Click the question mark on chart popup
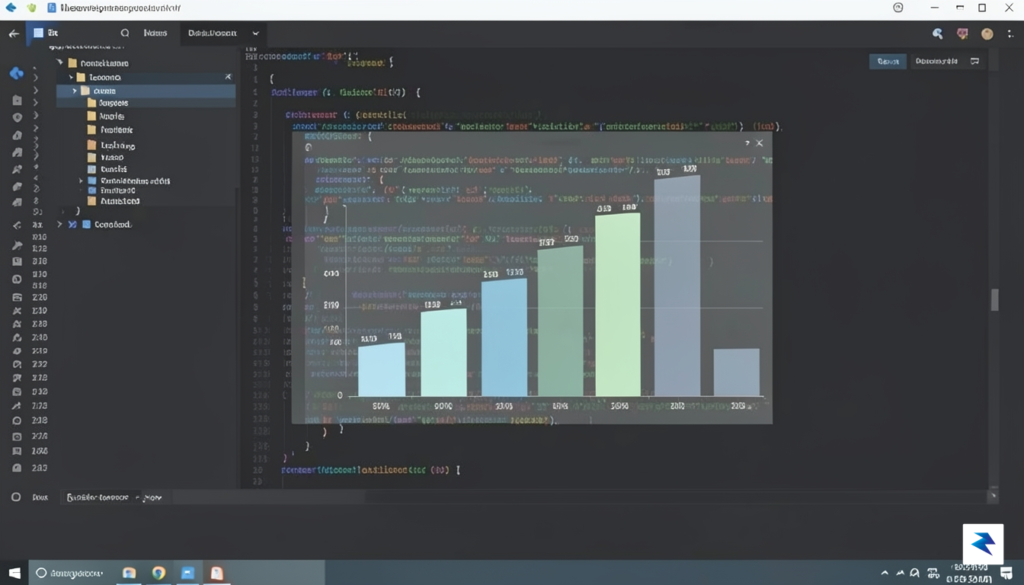1024x585 pixels. (746, 143)
